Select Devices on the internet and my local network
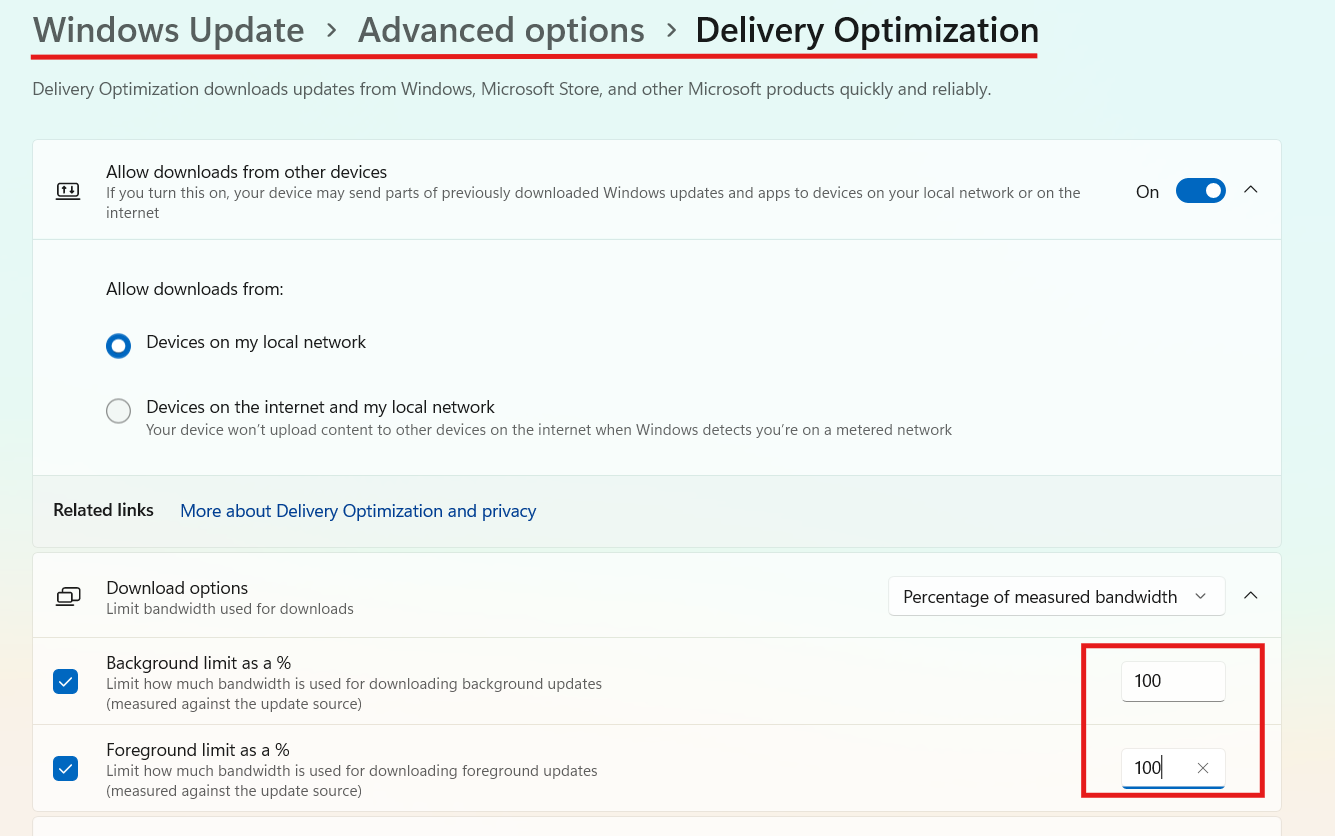 pos(118,411)
